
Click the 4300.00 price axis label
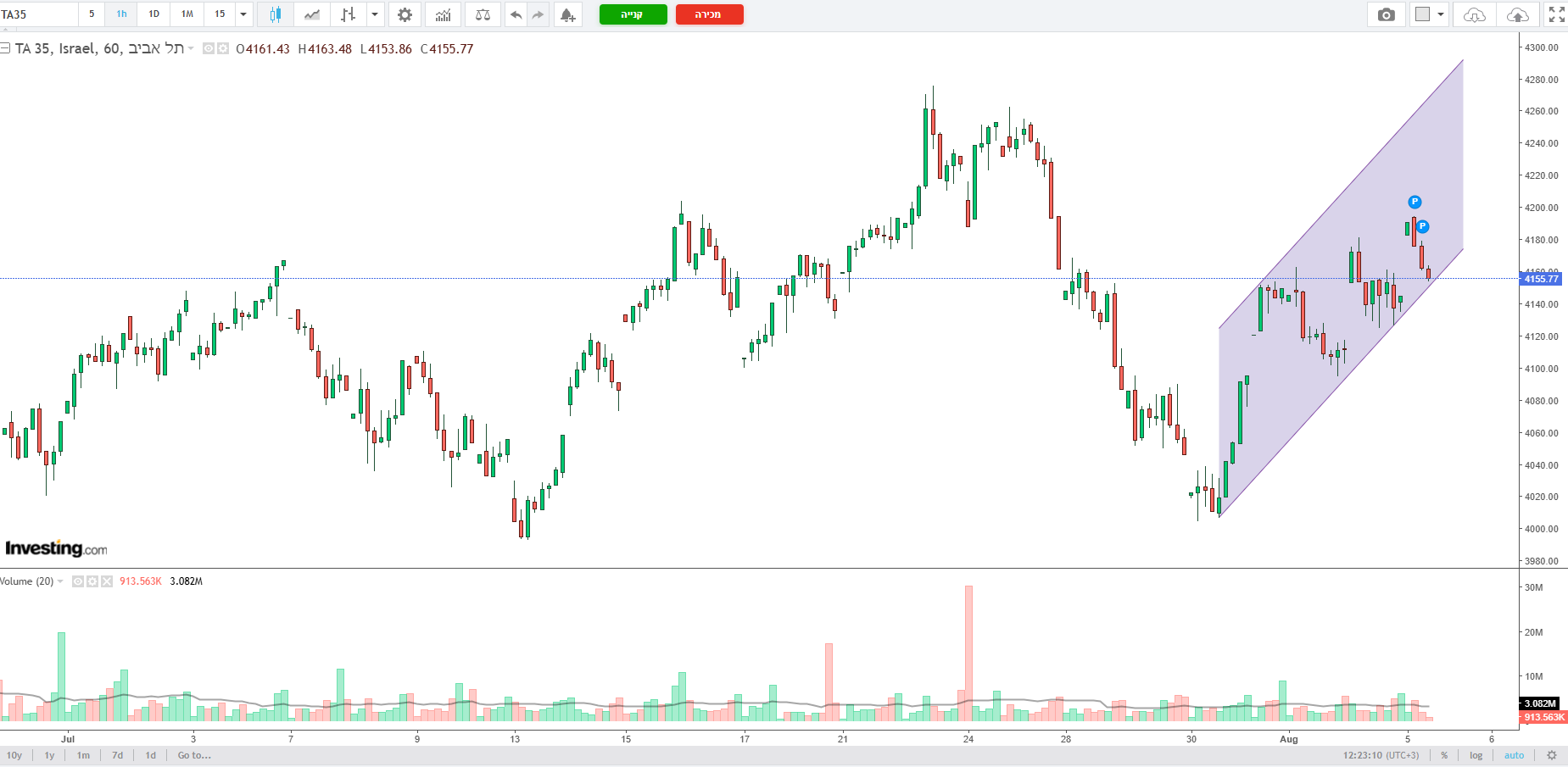(1541, 47)
